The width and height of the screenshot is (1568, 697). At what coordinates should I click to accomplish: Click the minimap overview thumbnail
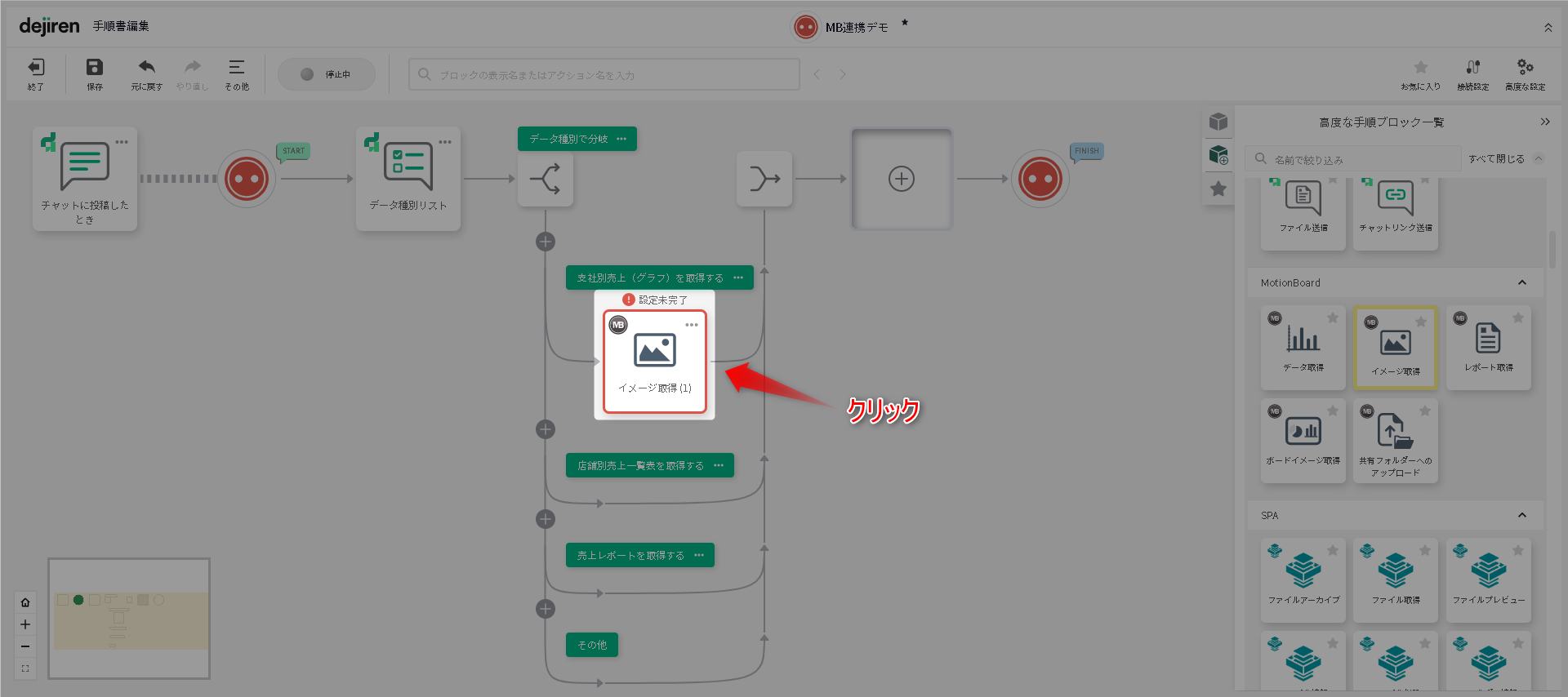point(129,619)
